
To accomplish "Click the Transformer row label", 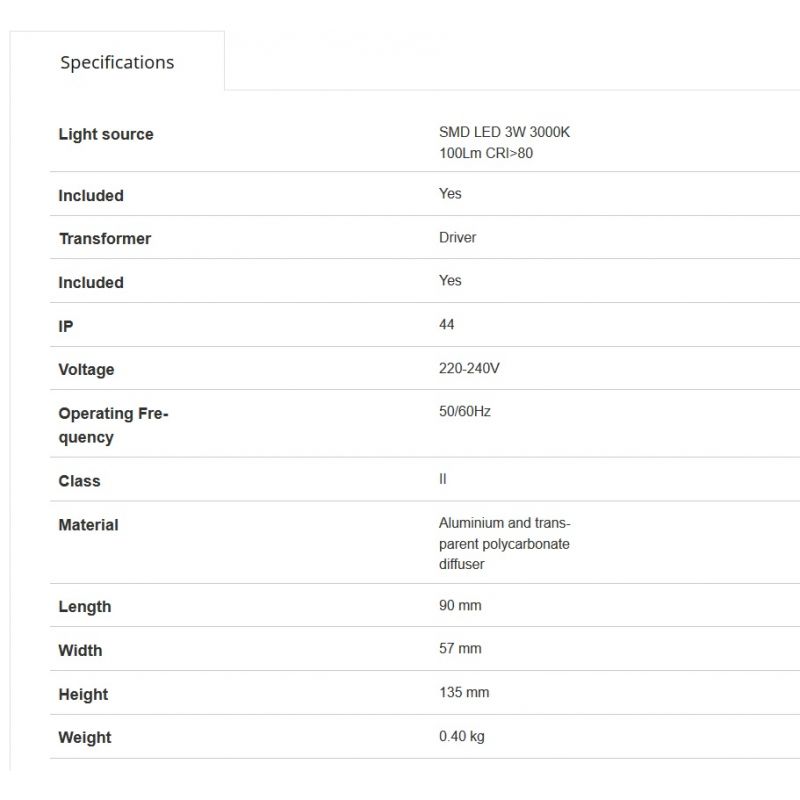I will 105,239.
